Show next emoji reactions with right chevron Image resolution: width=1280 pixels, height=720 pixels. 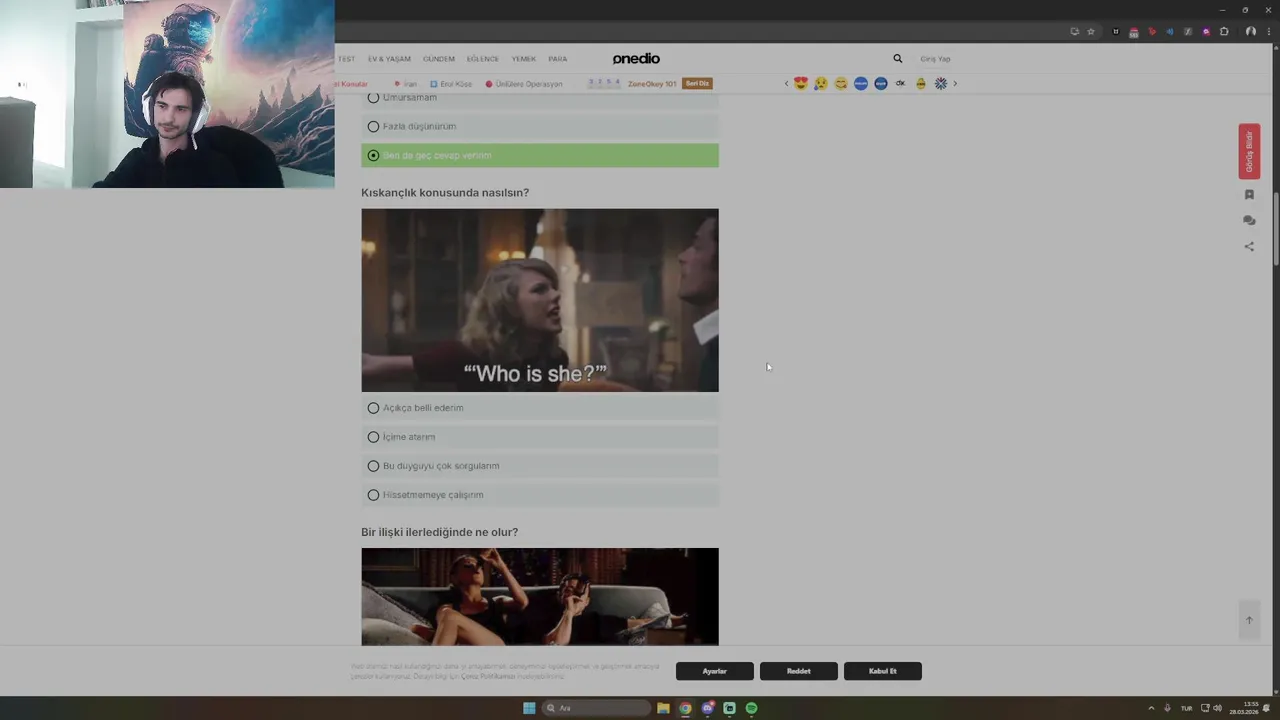[x=955, y=83]
